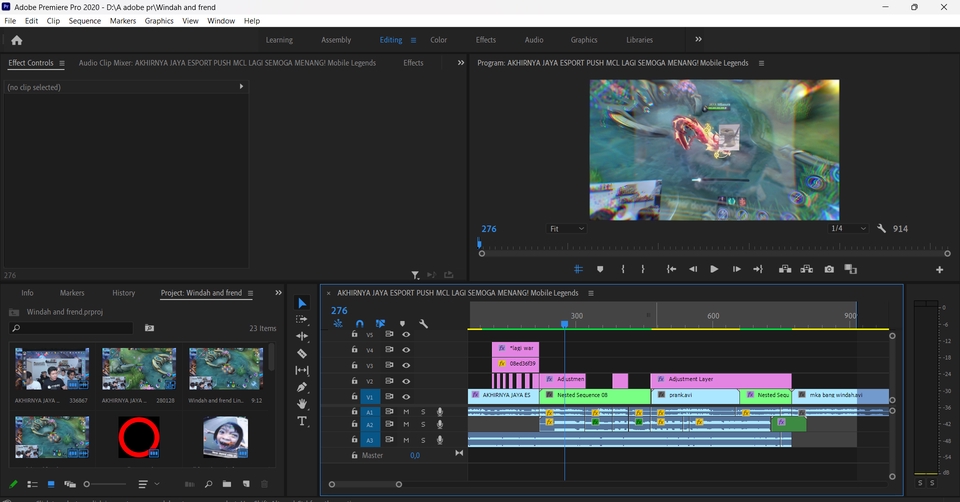Click the Home icon
This screenshot has width=960, height=502.
17,40
